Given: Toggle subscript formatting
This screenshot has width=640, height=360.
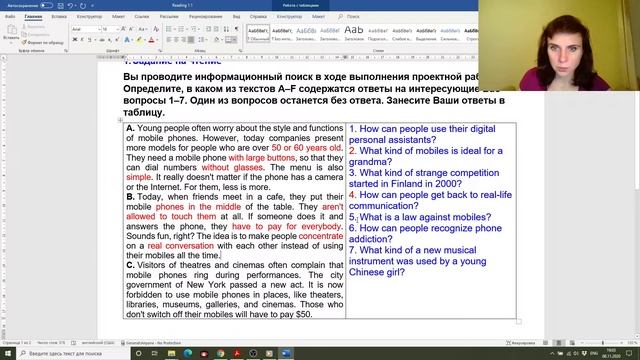Looking at the screenshot, I should click(x=110, y=40).
